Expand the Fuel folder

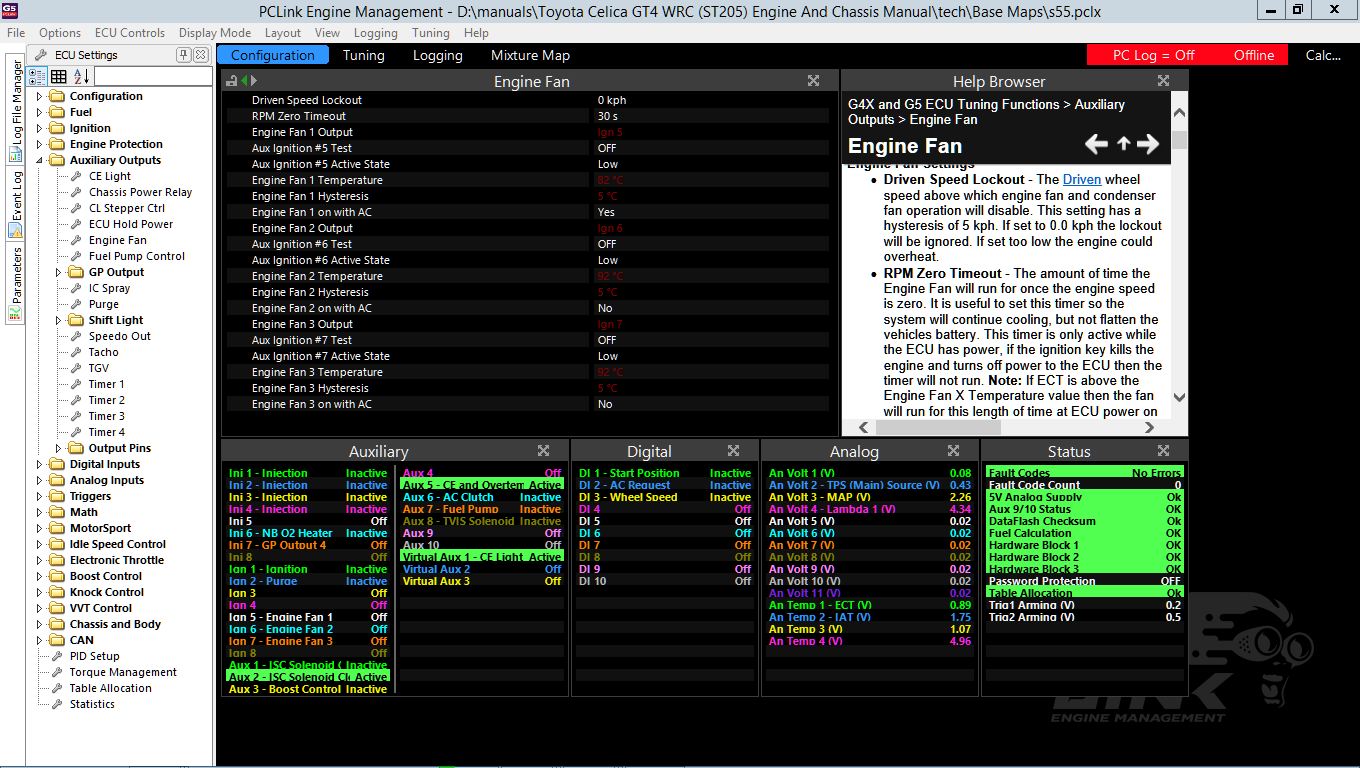pos(40,112)
